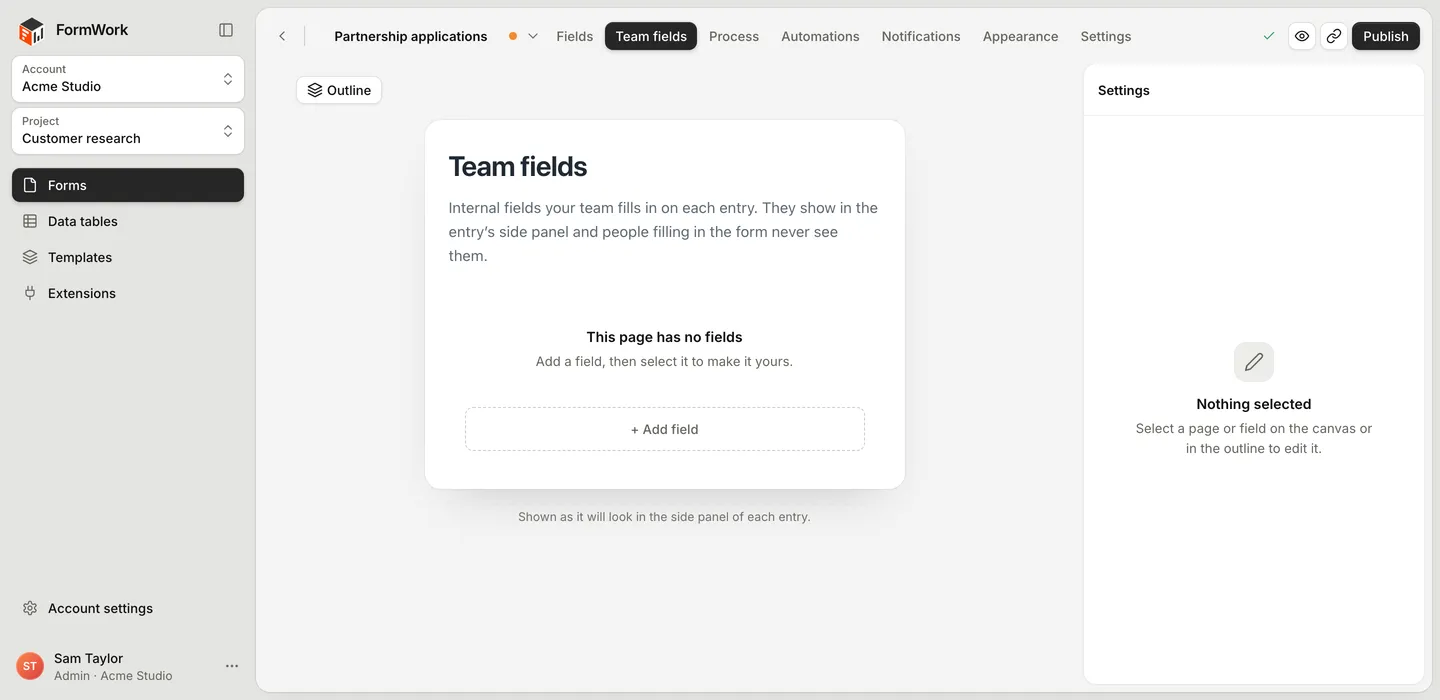This screenshot has height=700, width=1440.
Task: Click the ST user avatar
Action: pyautogui.click(x=30, y=666)
